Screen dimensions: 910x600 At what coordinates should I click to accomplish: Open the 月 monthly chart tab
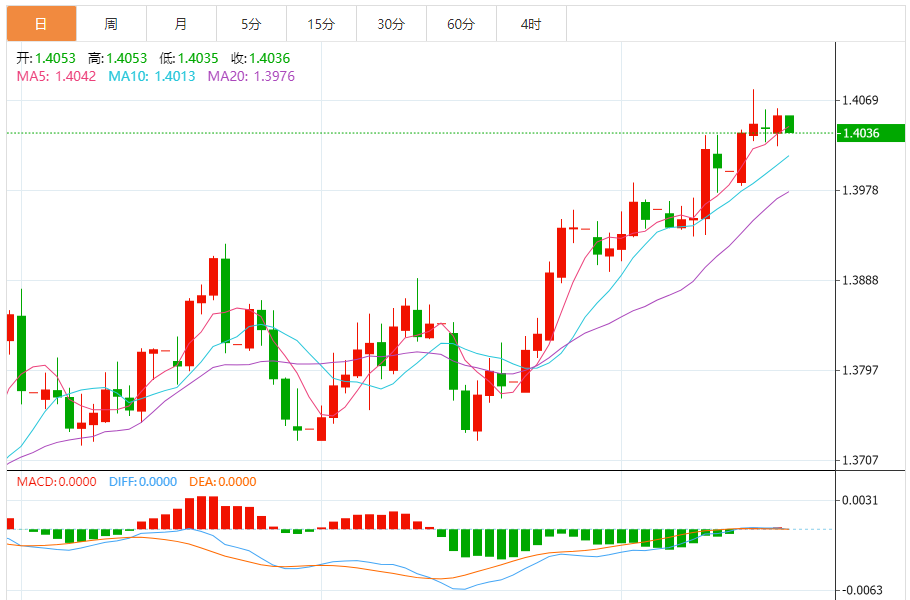181,24
